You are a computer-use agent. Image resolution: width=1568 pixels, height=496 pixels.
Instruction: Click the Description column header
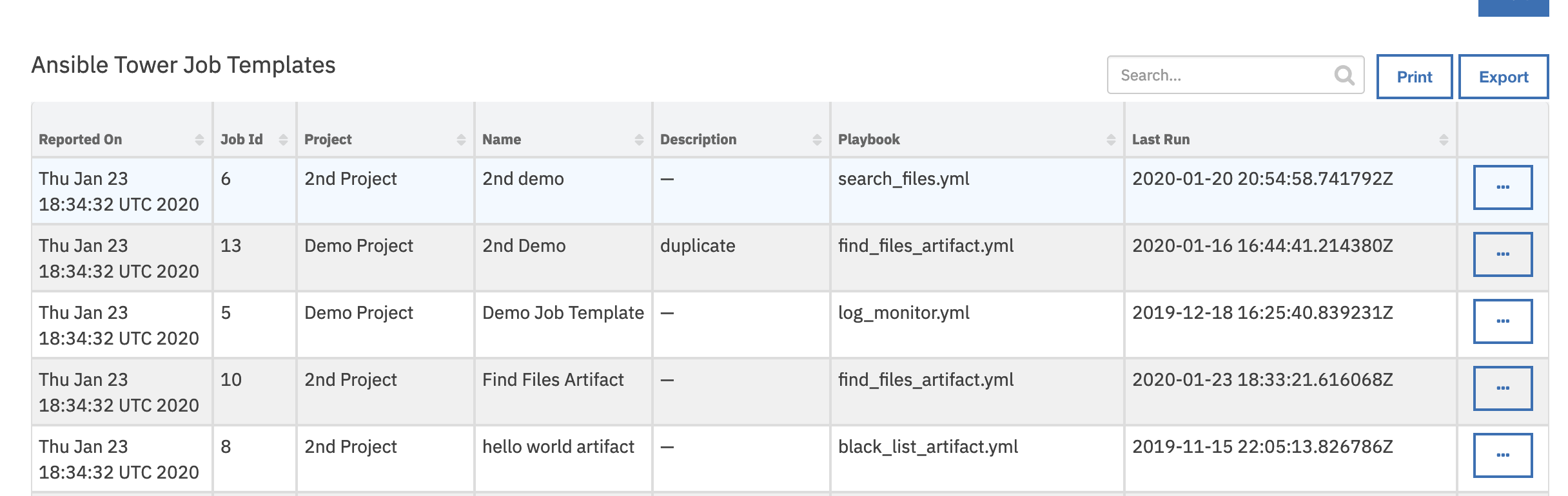pos(741,131)
